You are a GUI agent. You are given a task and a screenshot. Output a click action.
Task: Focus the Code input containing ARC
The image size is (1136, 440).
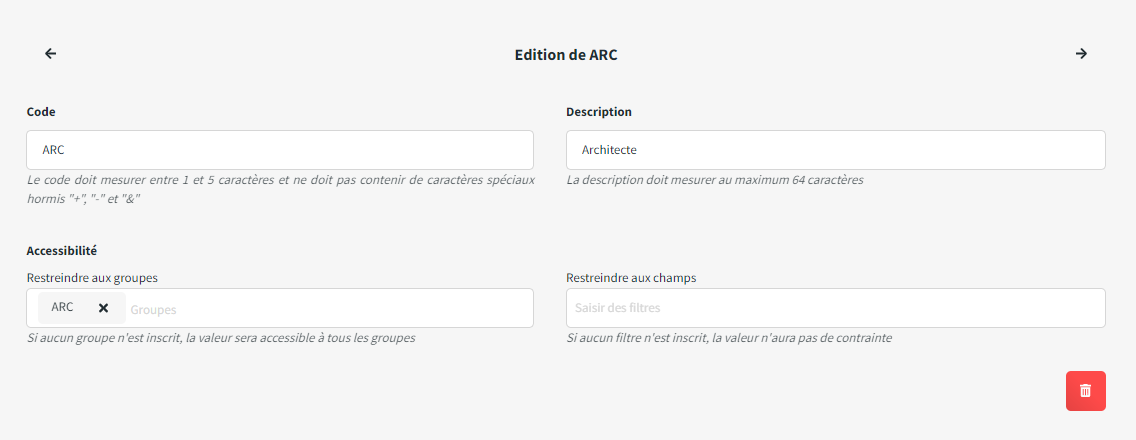coord(280,150)
